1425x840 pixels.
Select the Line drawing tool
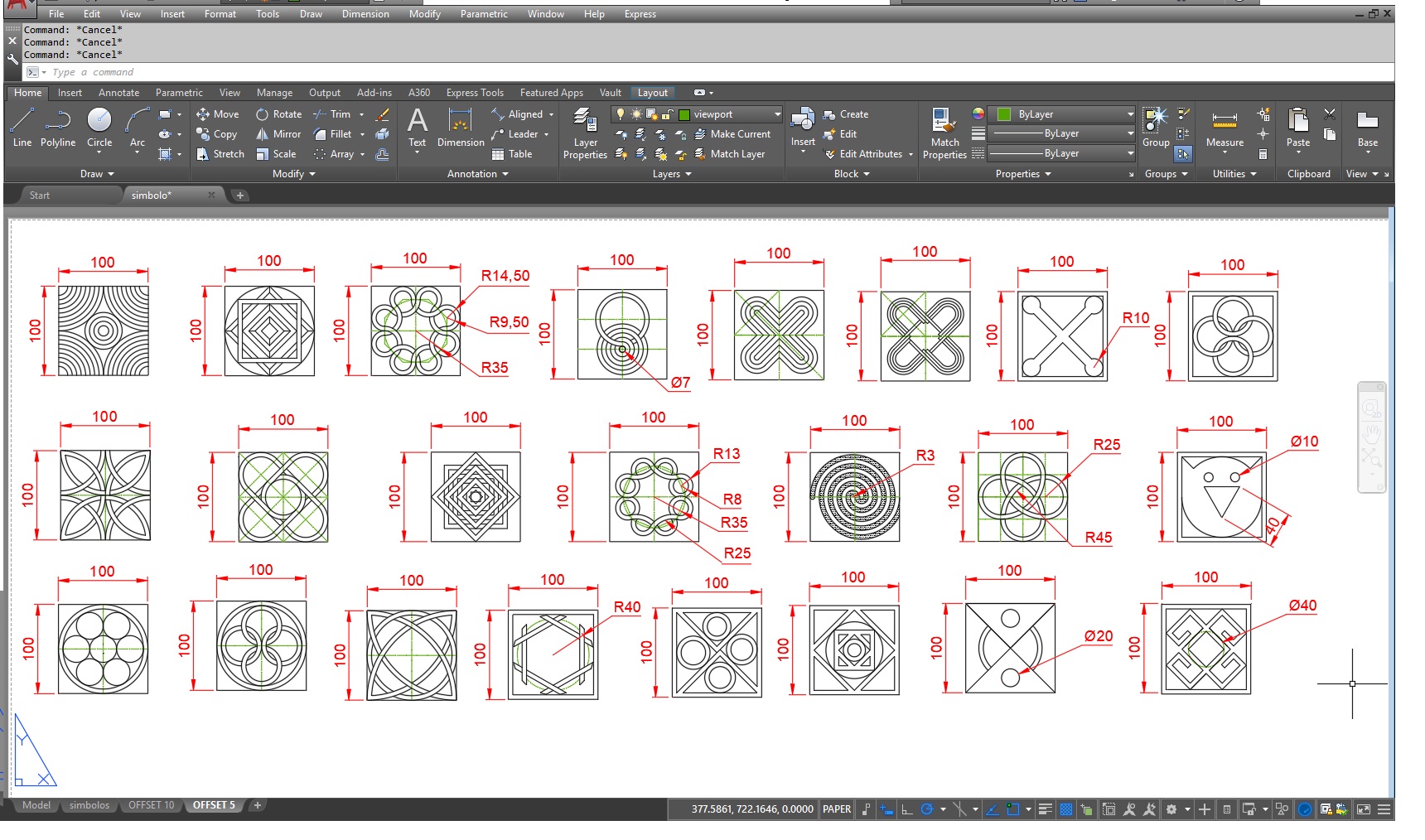click(22, 126)
